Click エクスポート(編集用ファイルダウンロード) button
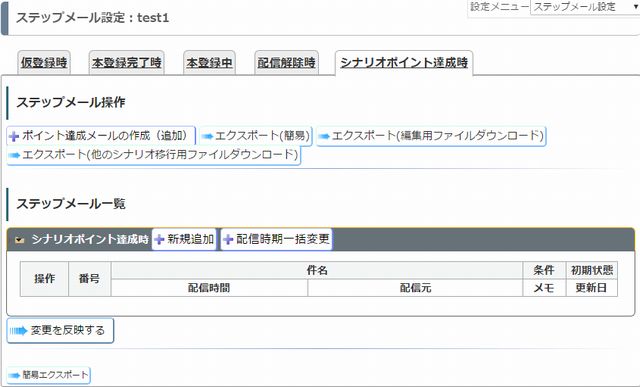 coord(431,136)
